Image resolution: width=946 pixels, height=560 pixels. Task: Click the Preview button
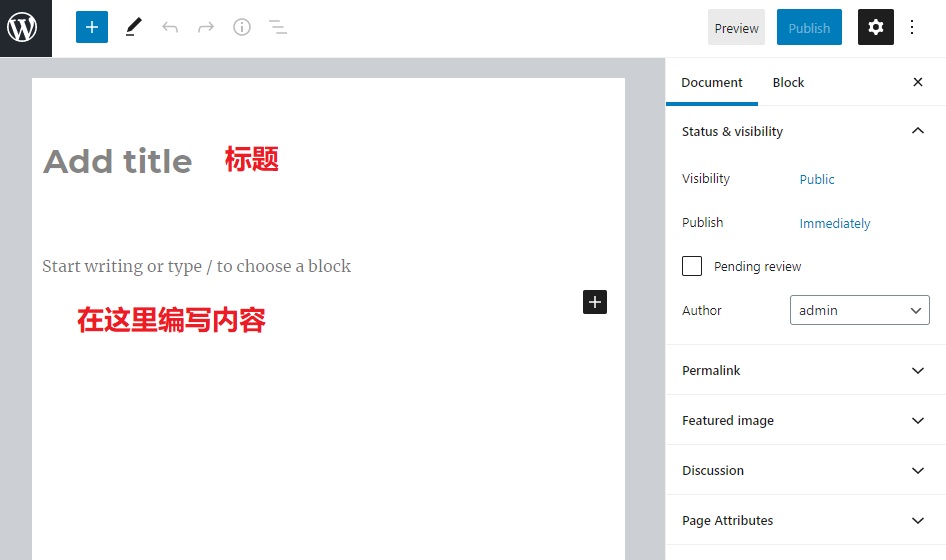click(x=736, y=28)
